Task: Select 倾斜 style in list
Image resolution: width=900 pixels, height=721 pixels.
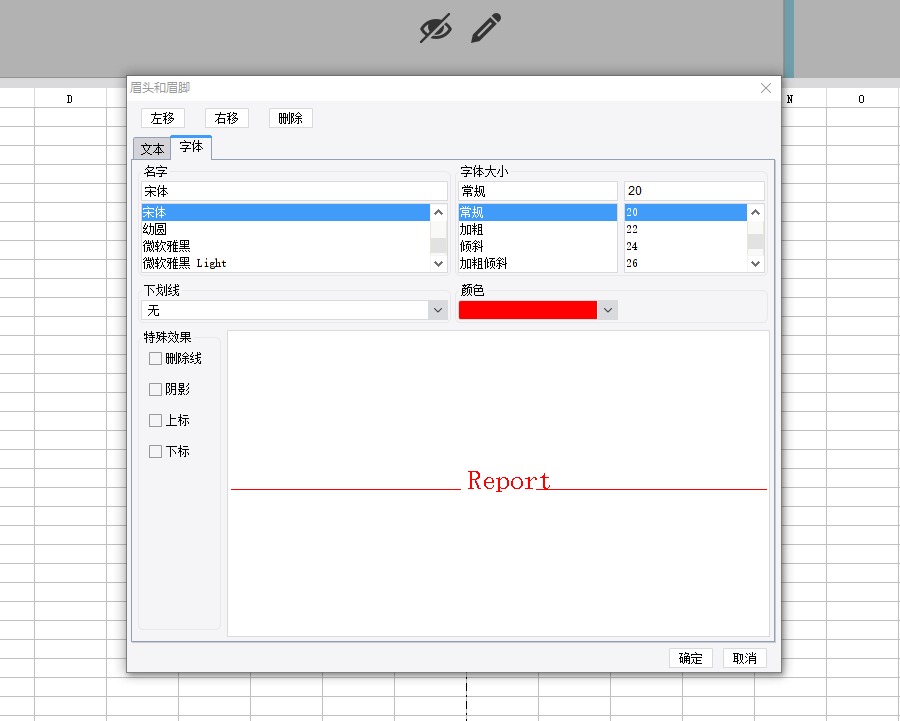Action: [x=538, y=246]
